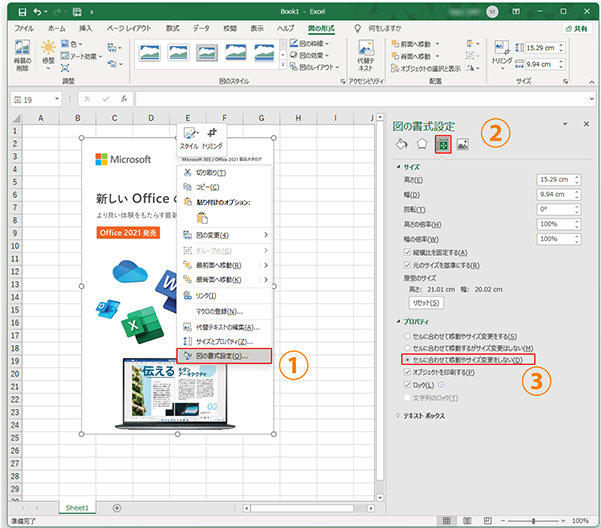This screenshot has width=601, height=528.
Task: Collapse the サイズ section
Action: 399,167
